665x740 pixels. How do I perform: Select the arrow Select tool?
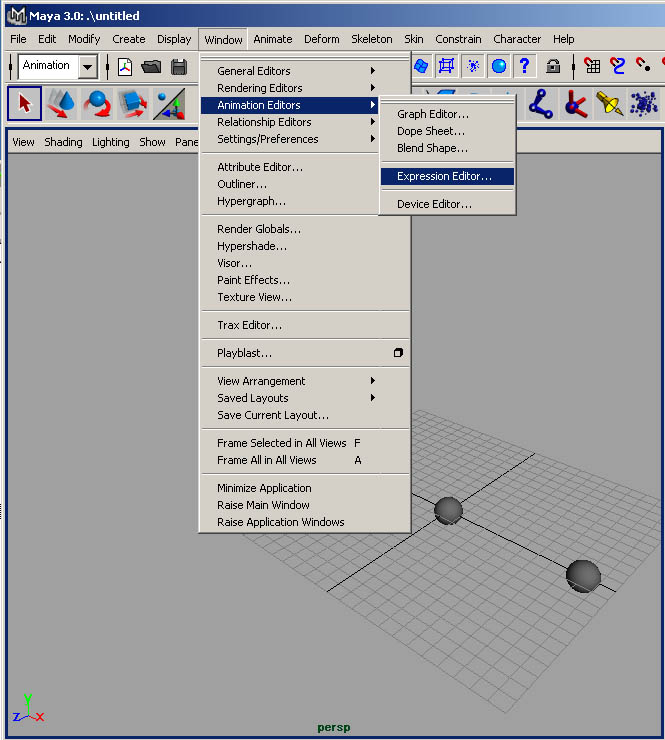point(25,103)
